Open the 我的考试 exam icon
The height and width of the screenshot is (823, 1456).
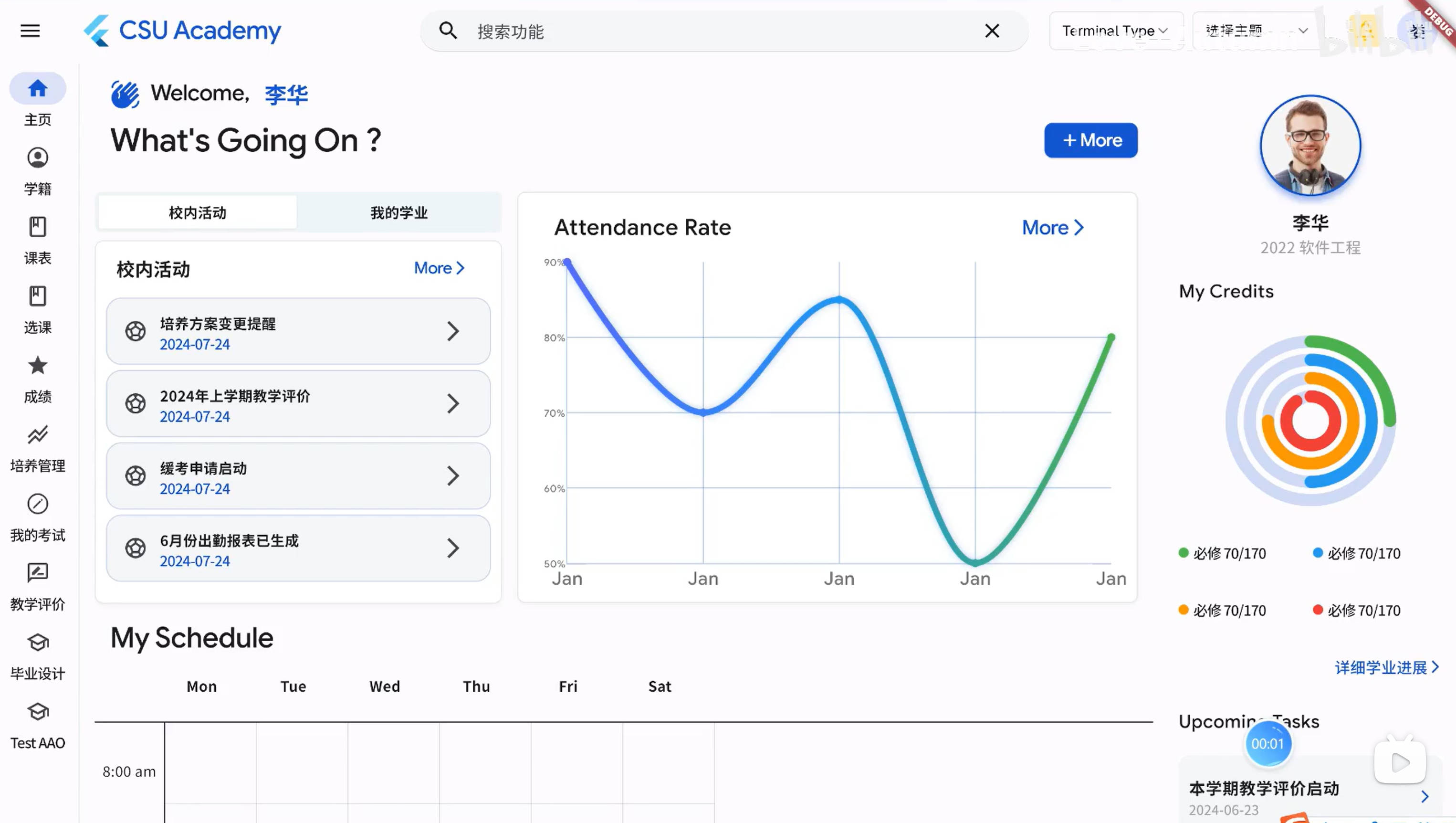[x=37, y=504]
